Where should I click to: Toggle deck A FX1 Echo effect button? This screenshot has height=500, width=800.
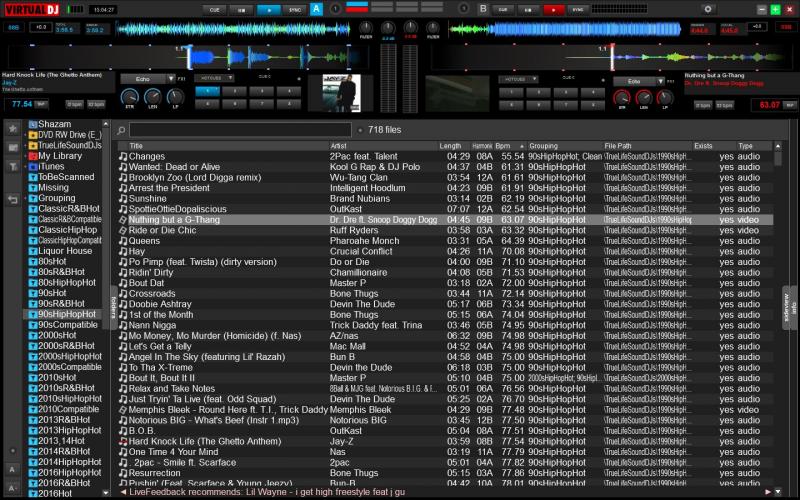coord(143,79)
